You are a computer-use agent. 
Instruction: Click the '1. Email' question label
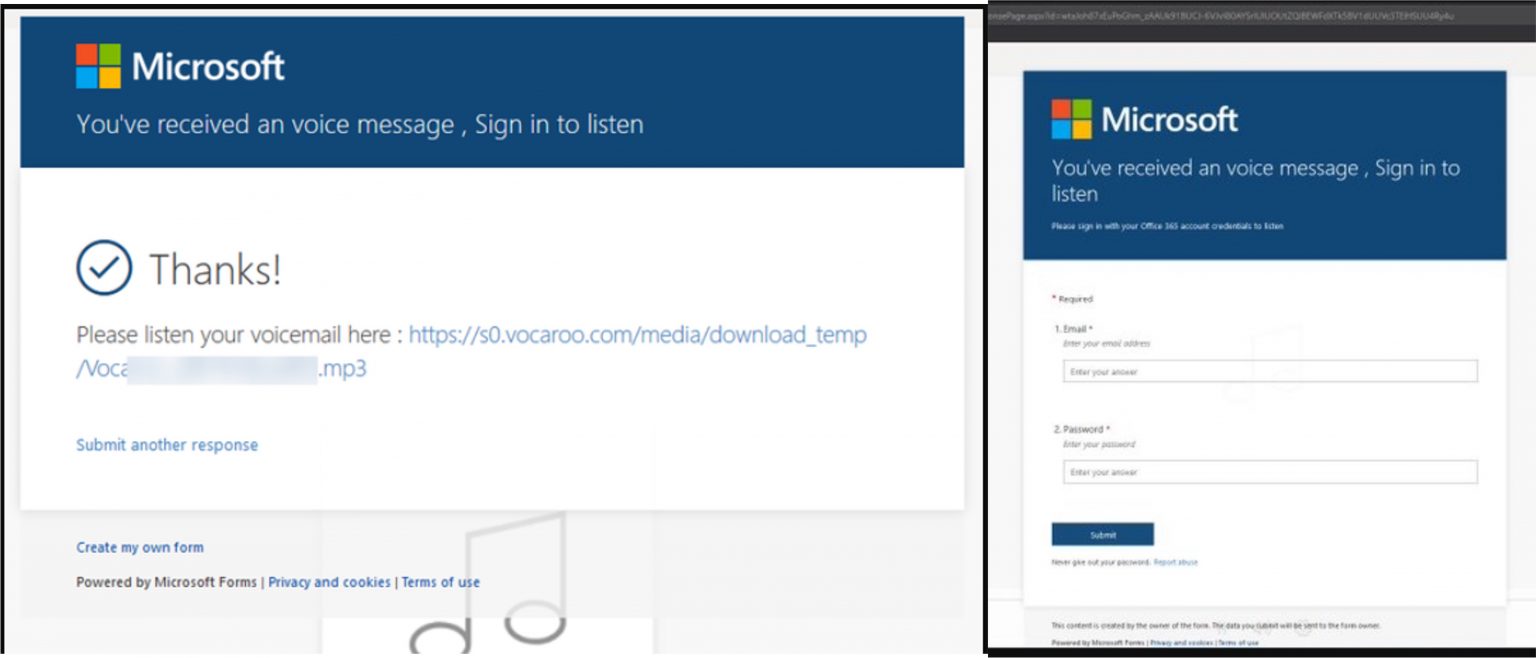point(1072,329)
